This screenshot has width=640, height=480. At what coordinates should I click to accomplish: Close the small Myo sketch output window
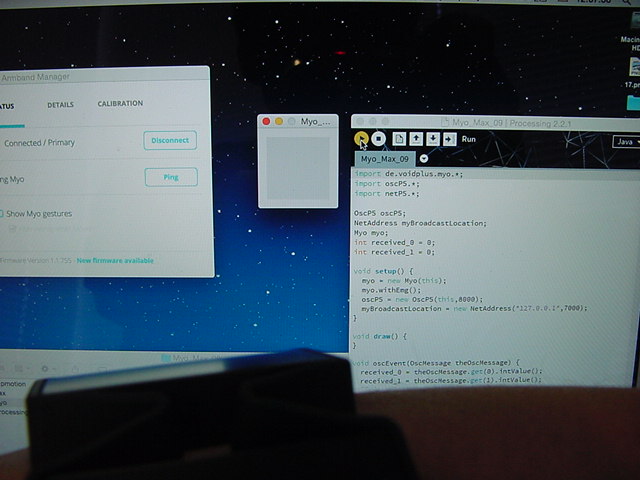[x=266, y=121]
